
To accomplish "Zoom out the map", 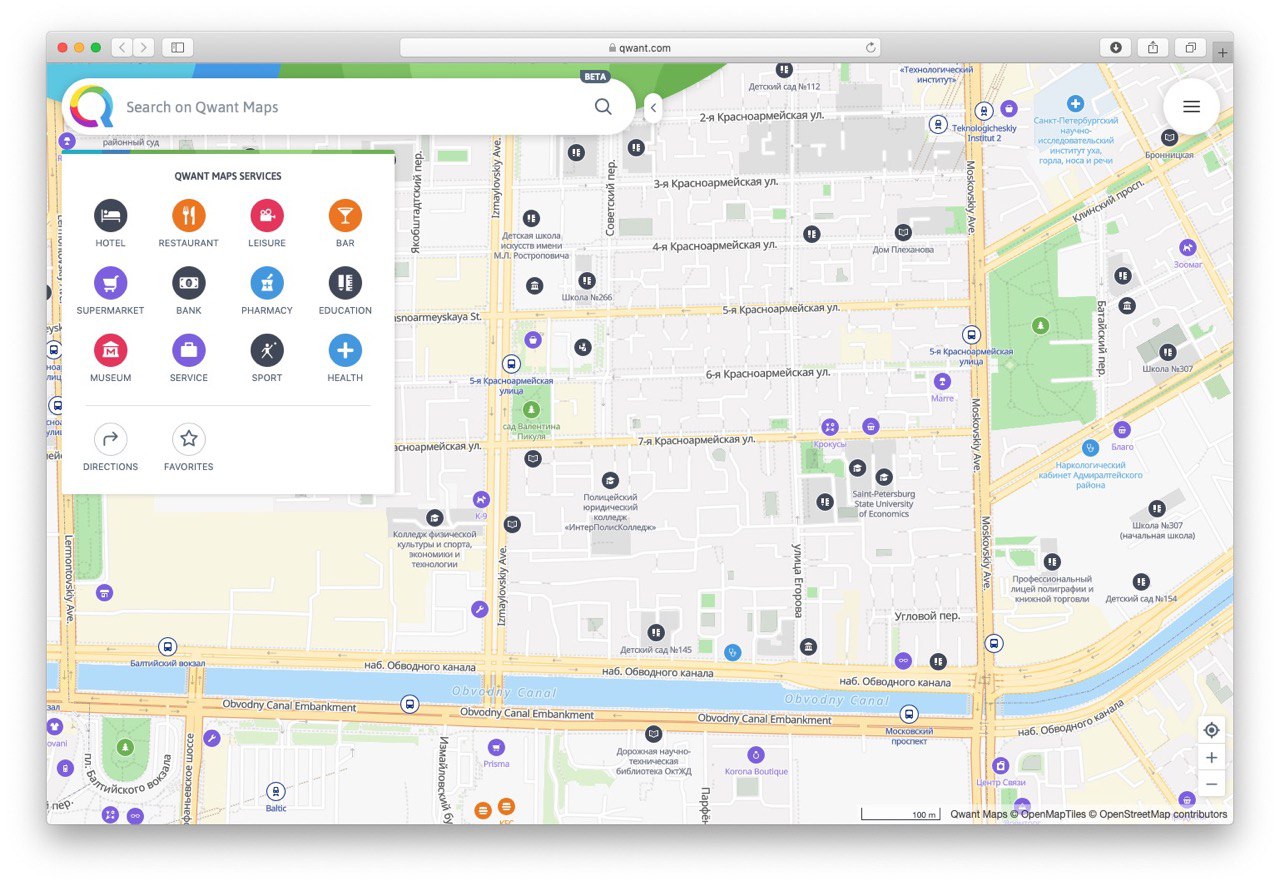I will (x=1211, y=784).
